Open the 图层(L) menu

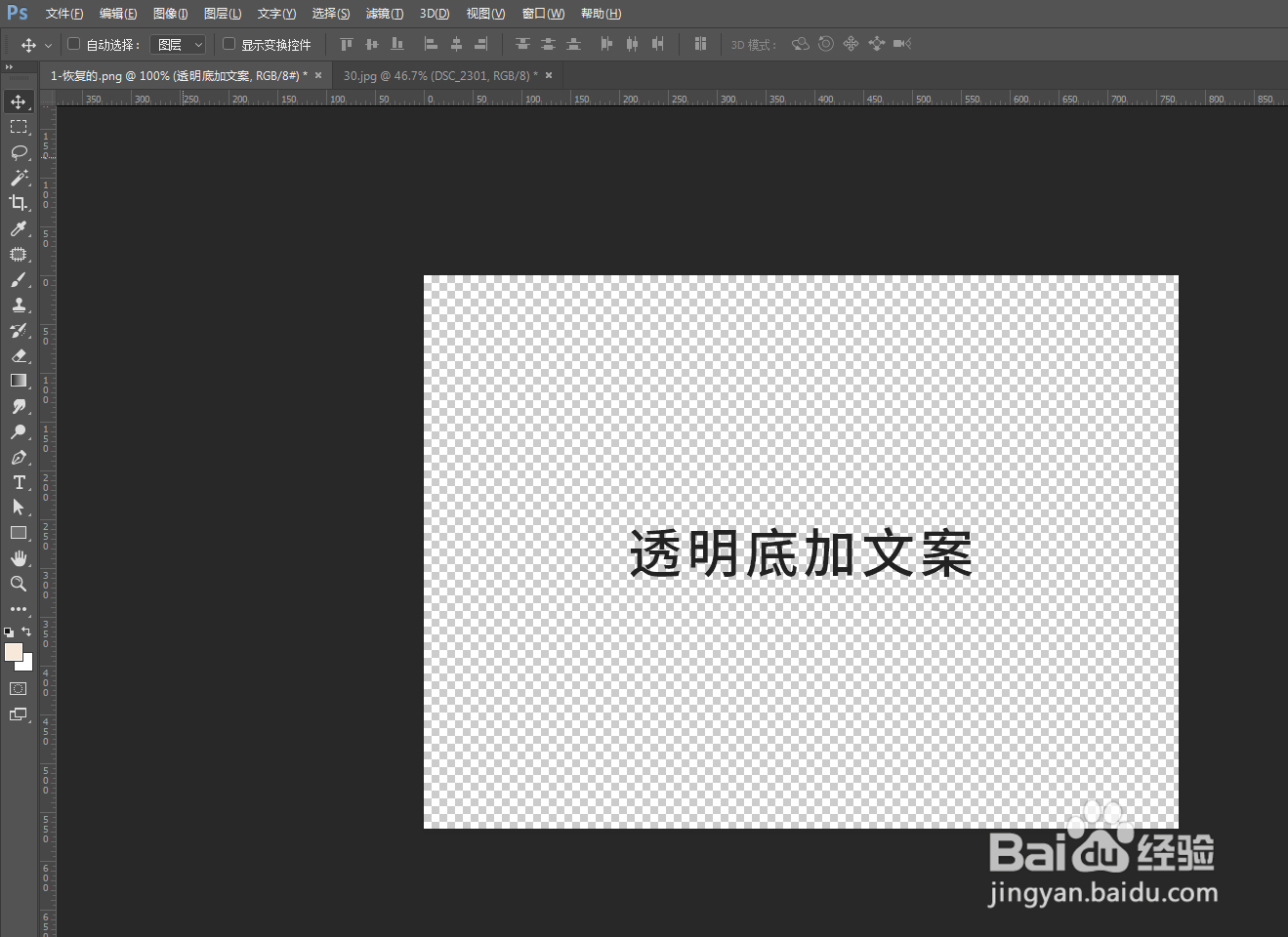click(223, 14)
